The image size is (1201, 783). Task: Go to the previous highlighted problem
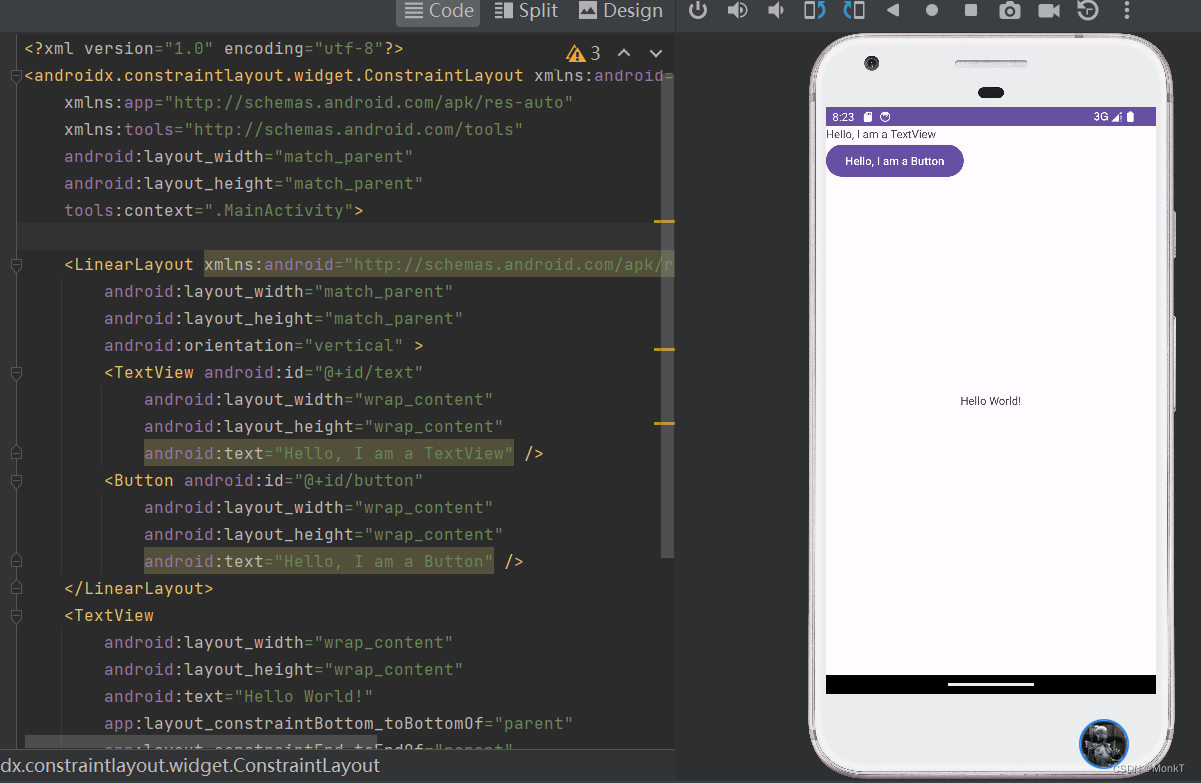[x=624, y=53]
